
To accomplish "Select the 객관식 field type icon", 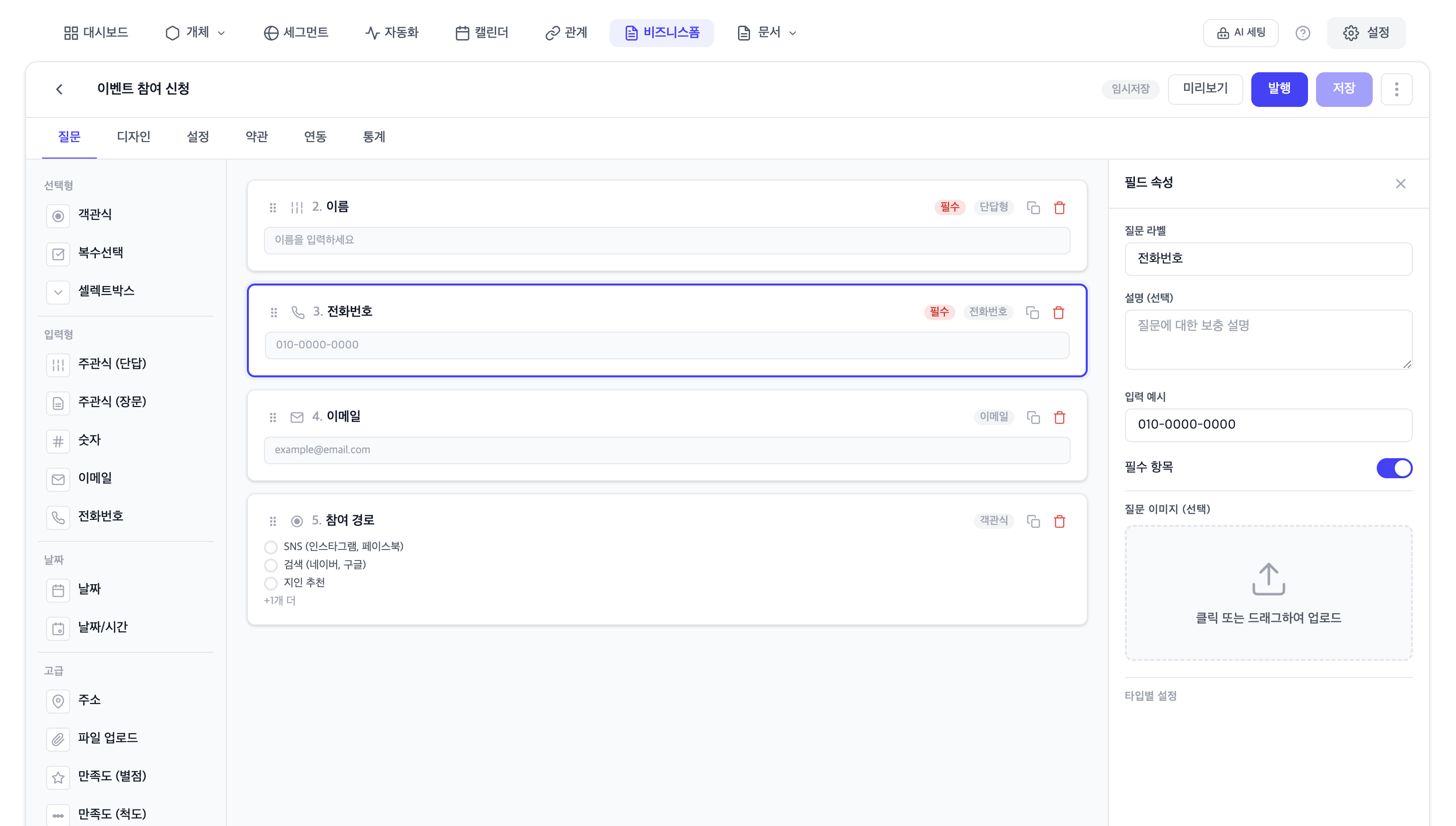I will [x=58, y=216].
